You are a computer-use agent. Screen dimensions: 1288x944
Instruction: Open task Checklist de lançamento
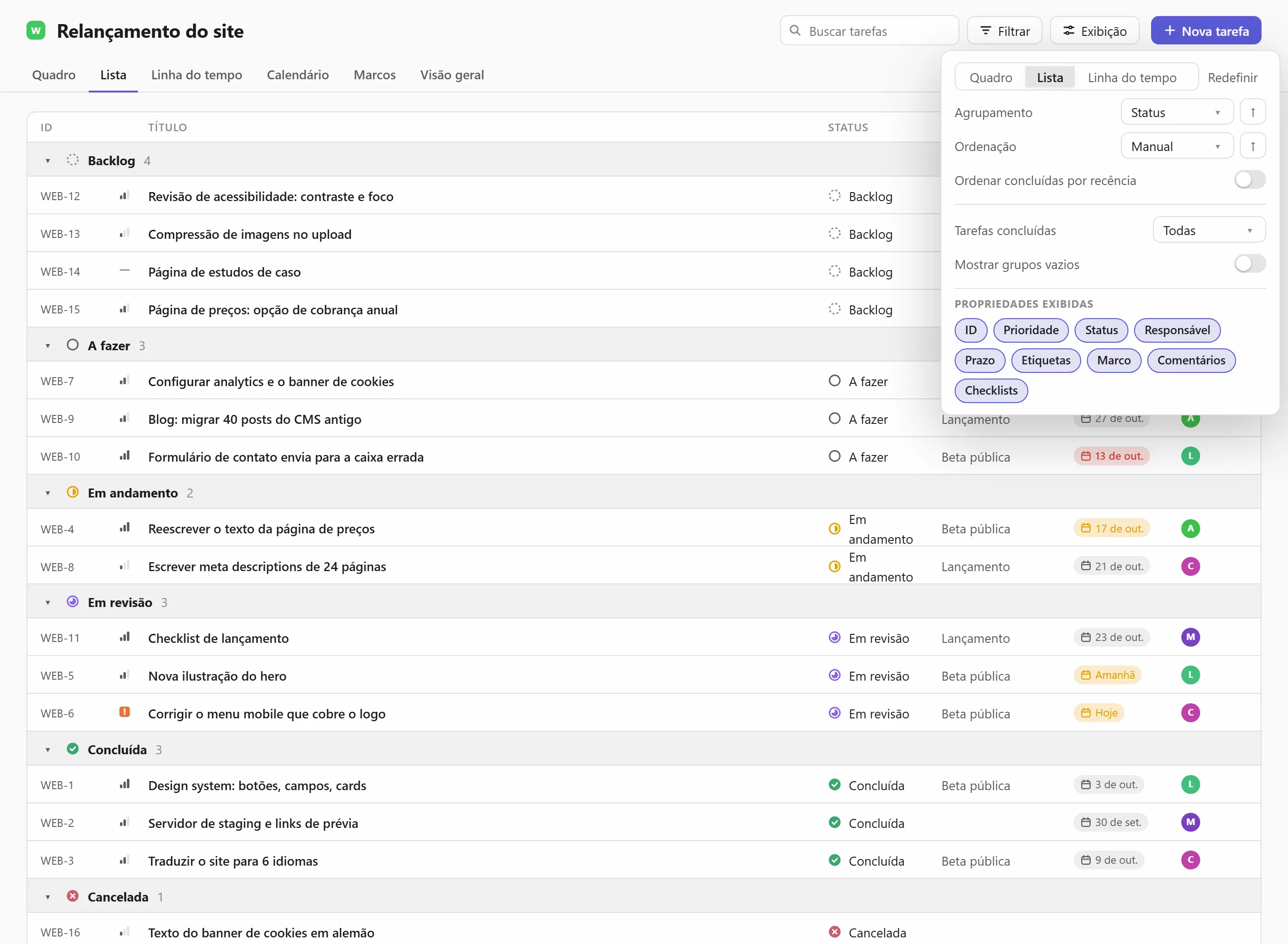tap(218, 638)
